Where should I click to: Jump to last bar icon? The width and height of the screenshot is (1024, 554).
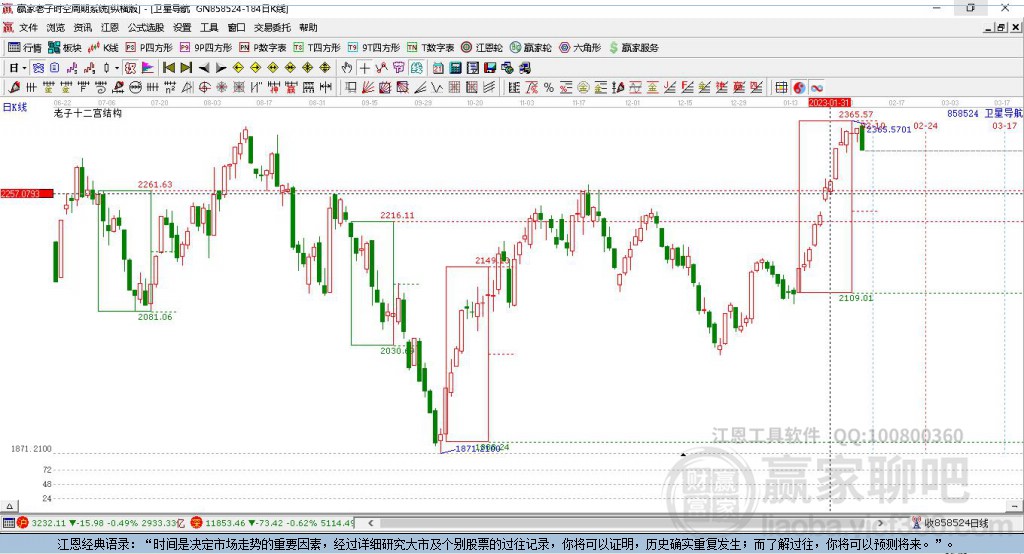click(186, 68)
